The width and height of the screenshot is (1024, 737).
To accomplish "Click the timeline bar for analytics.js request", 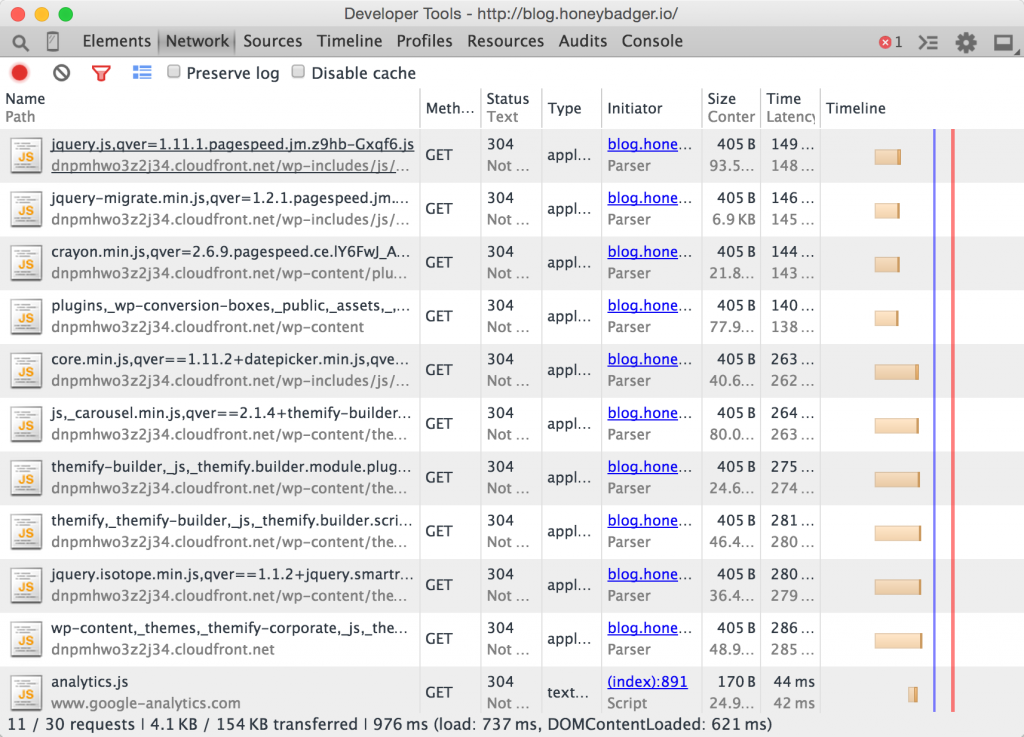I will pyautogui.click(x=913, y=692).
